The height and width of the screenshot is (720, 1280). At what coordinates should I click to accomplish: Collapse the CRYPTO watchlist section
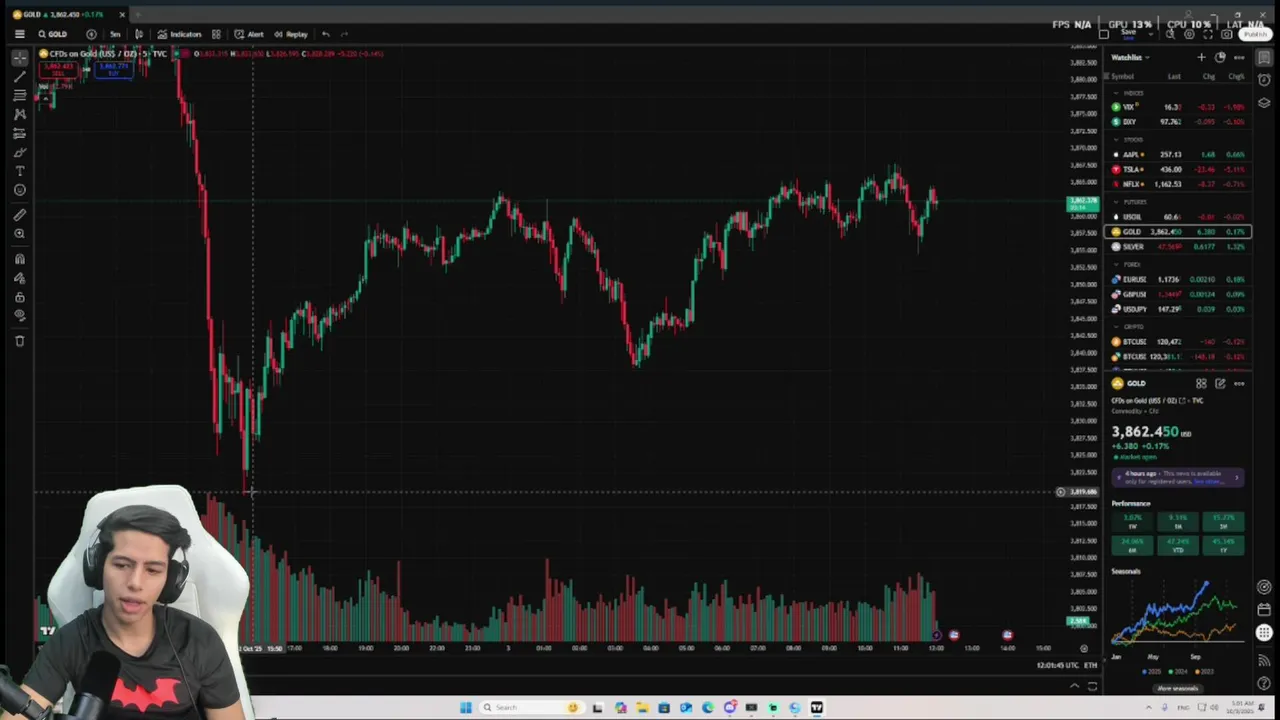[1117, 326]
